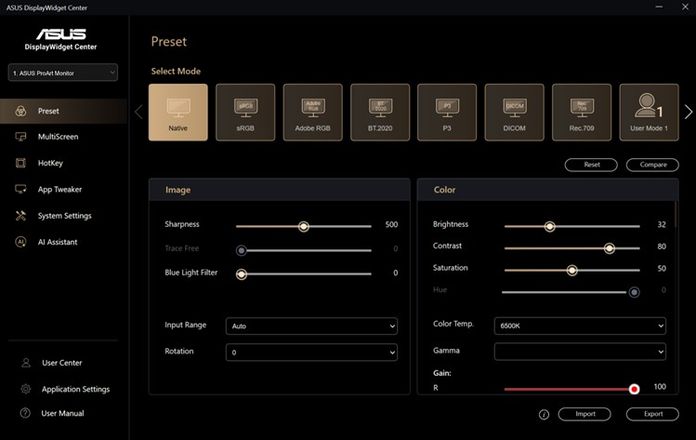Viewport: 696px width, 440px height.
Task: Click the Compare button
Action: tap(652, 165)
